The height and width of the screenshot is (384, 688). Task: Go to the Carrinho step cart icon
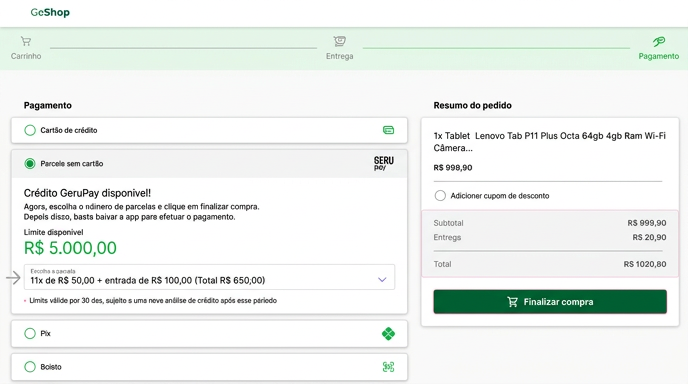[26, 41]
